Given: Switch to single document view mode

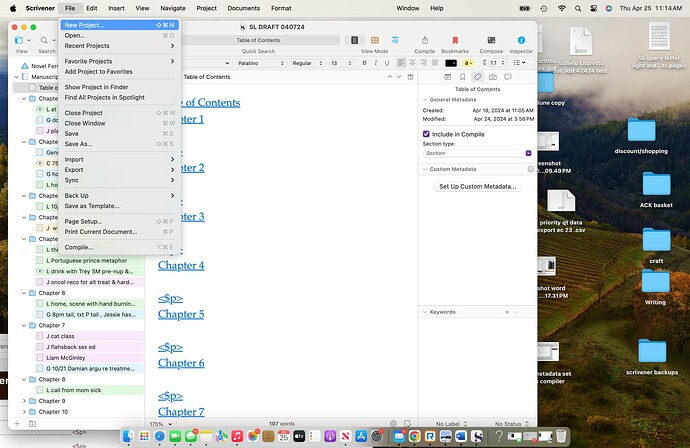Looking at the screenshot, I should point(354,40).
